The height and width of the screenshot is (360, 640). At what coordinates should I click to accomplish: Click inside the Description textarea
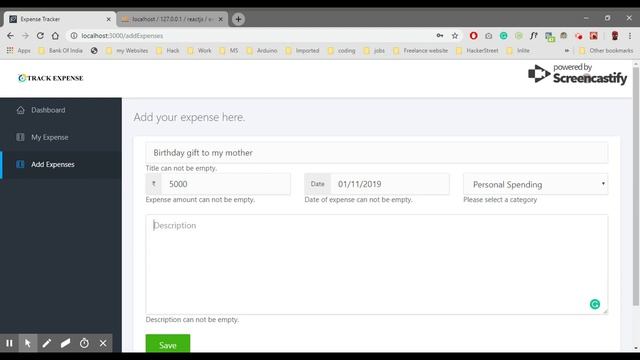coord(376,264)
